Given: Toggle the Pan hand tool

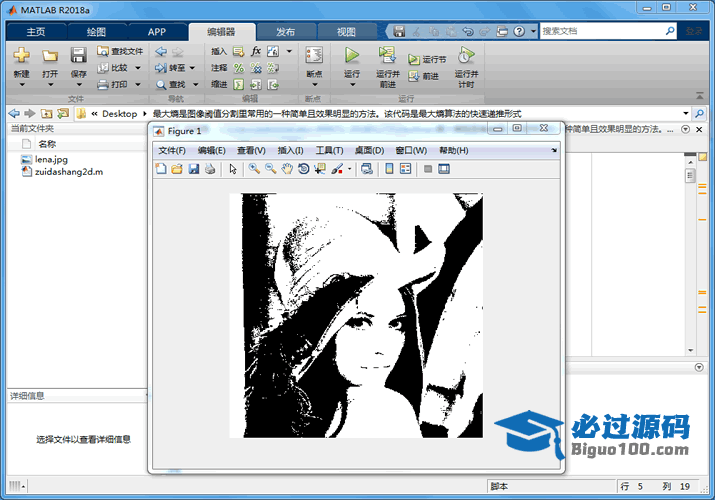Looking at the screenshot, I should (x=287, y=169).
